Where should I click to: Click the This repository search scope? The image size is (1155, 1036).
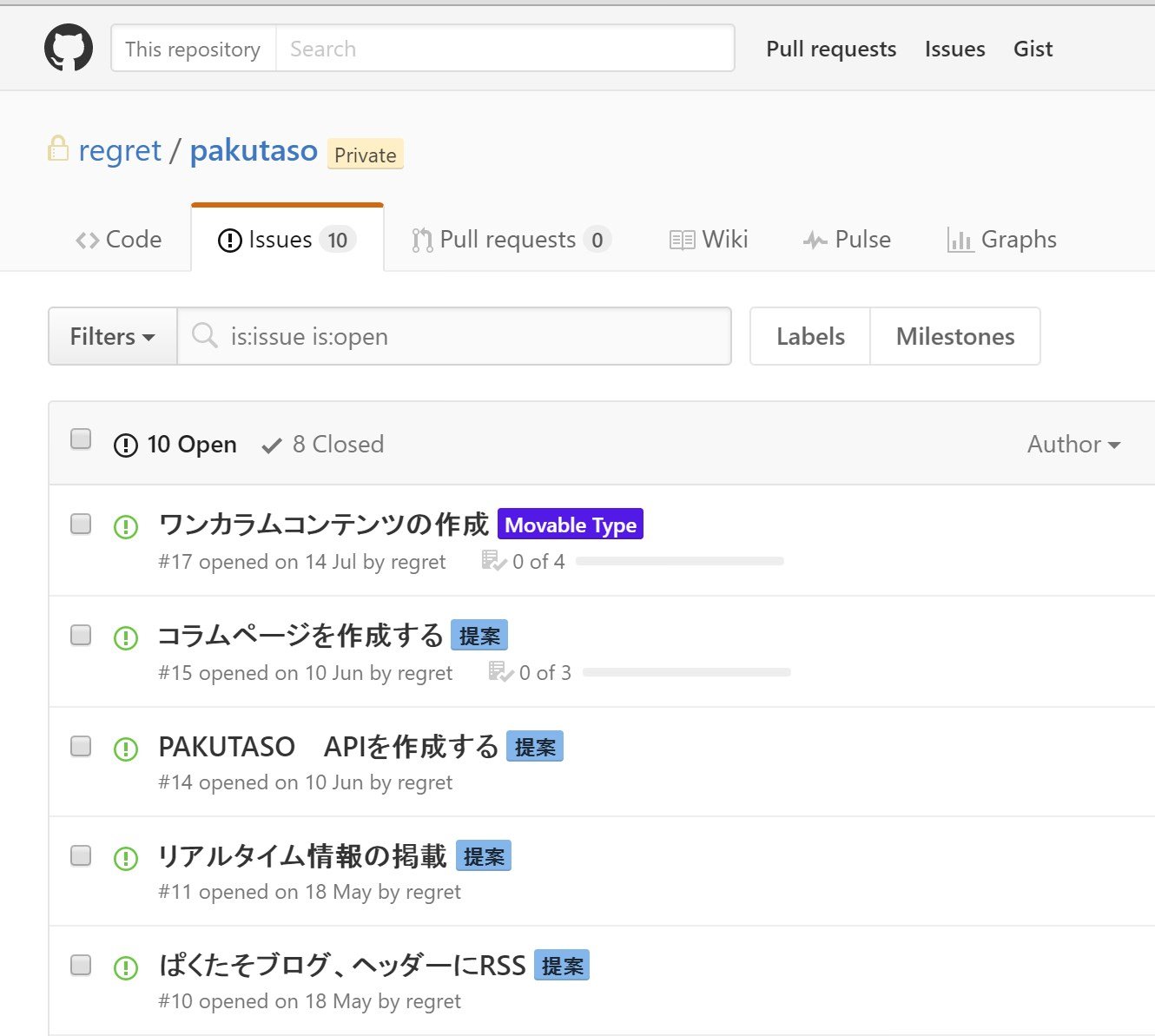[193, 49]
